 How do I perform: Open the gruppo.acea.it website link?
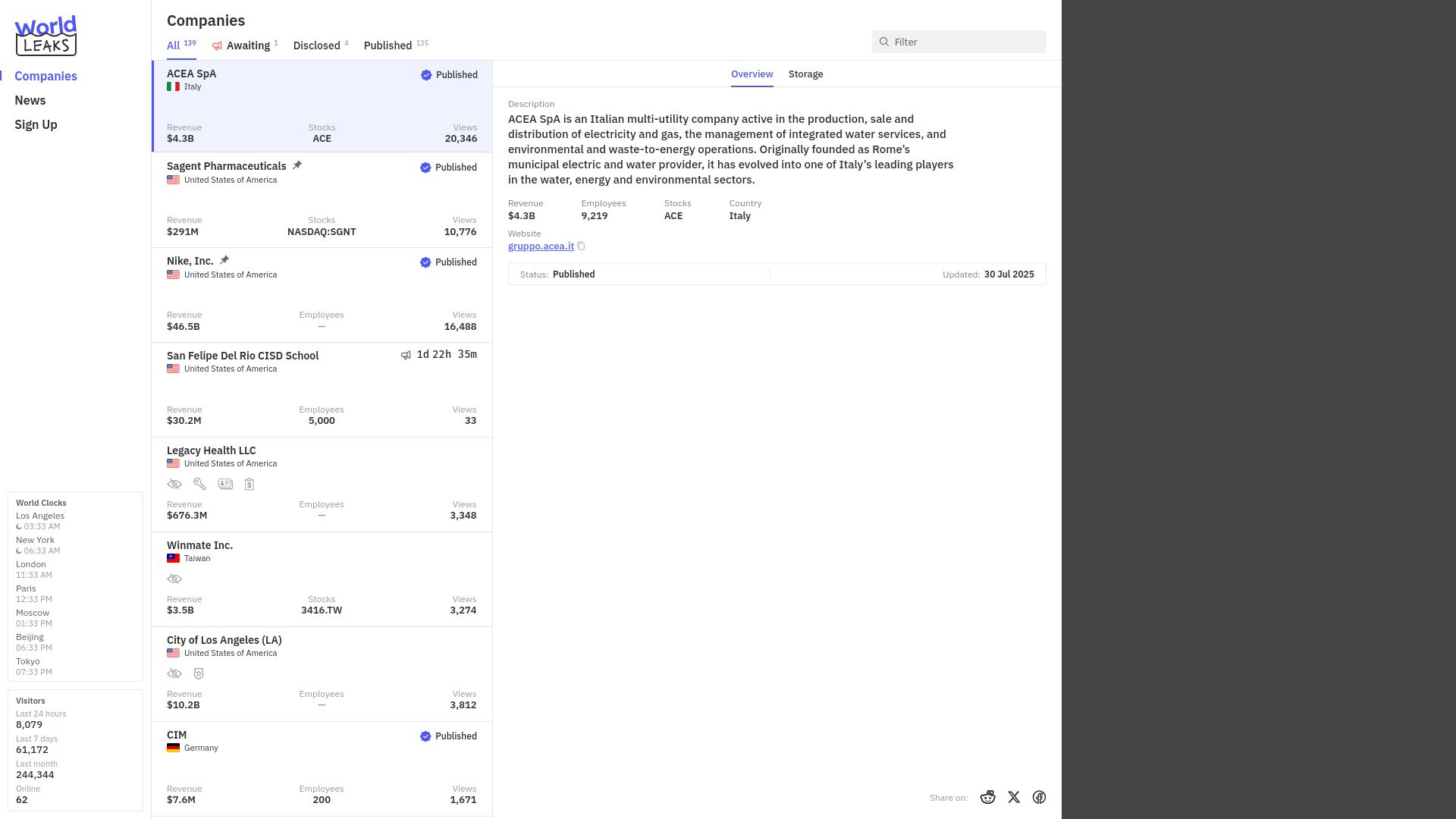pyautogui.click(x=541, y=246)
